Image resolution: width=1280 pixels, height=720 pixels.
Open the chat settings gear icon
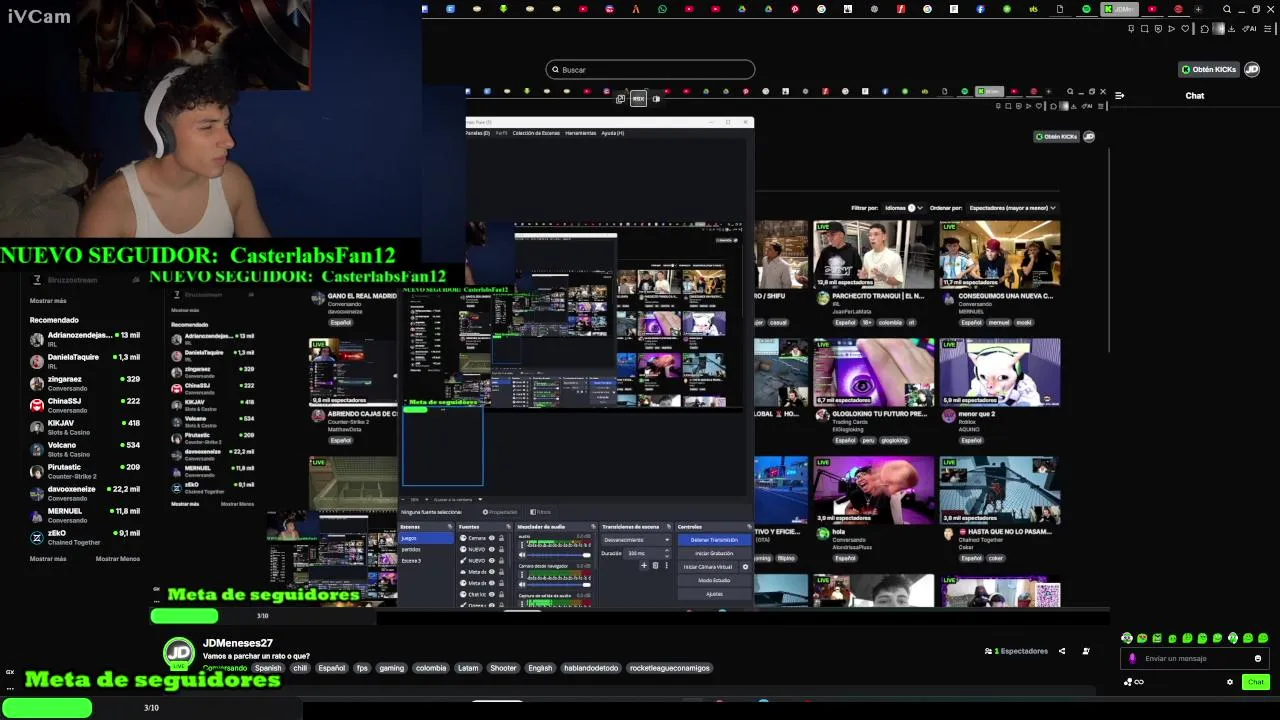1230,682
